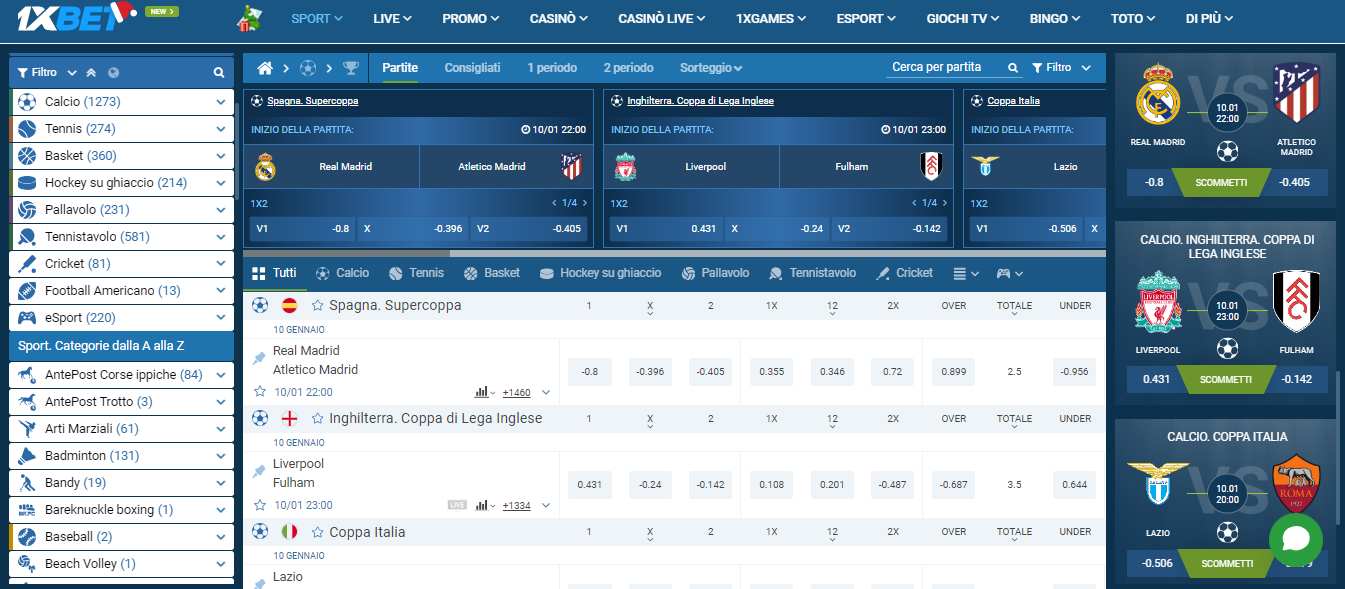Image resolution: width=1345 pixels, height=589 pixels.
Task: Pin the Real Madrid vs Atletico Madrid match
Action: tap(259, 358)
